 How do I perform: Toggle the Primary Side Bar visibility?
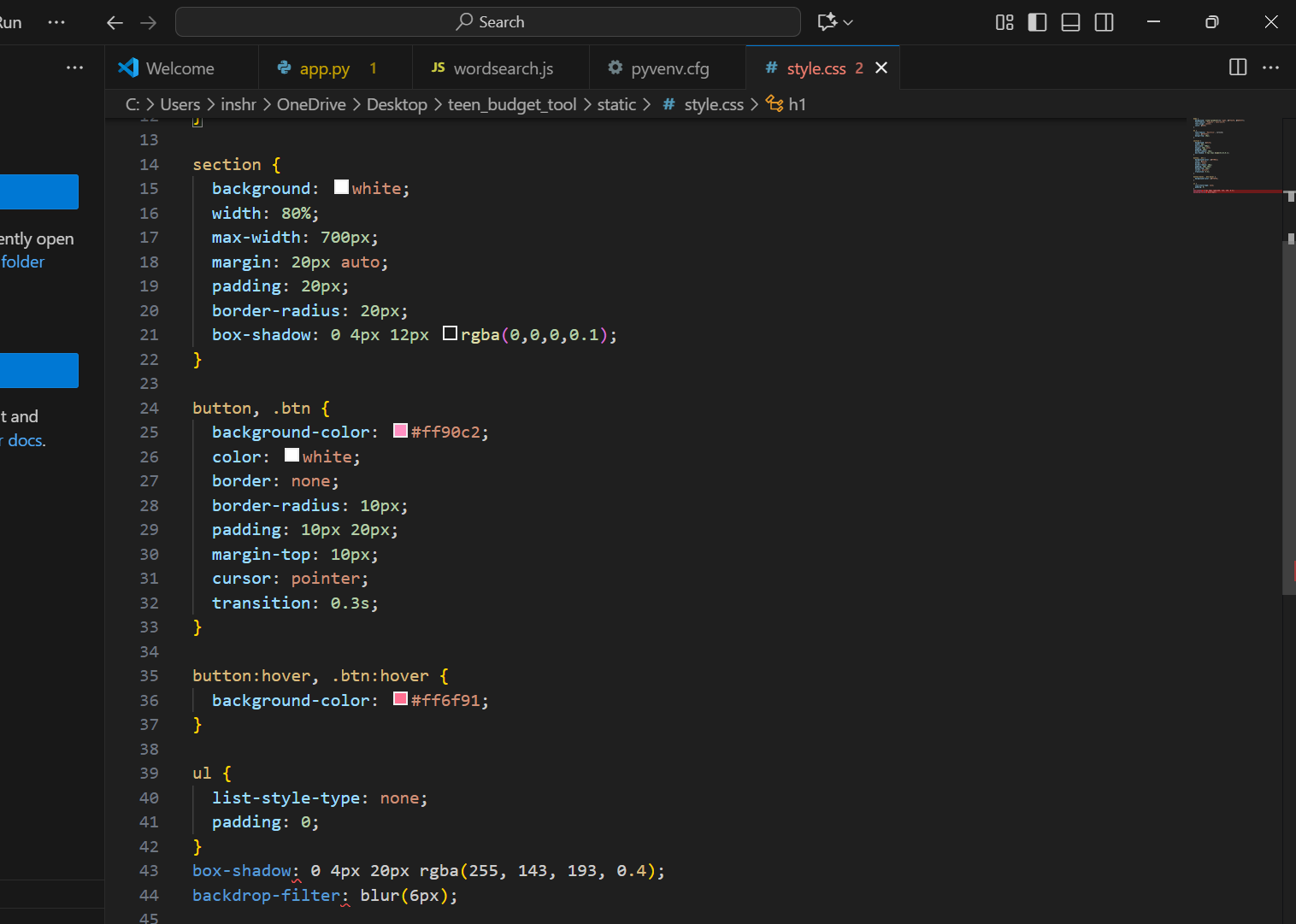(1037, 22)
